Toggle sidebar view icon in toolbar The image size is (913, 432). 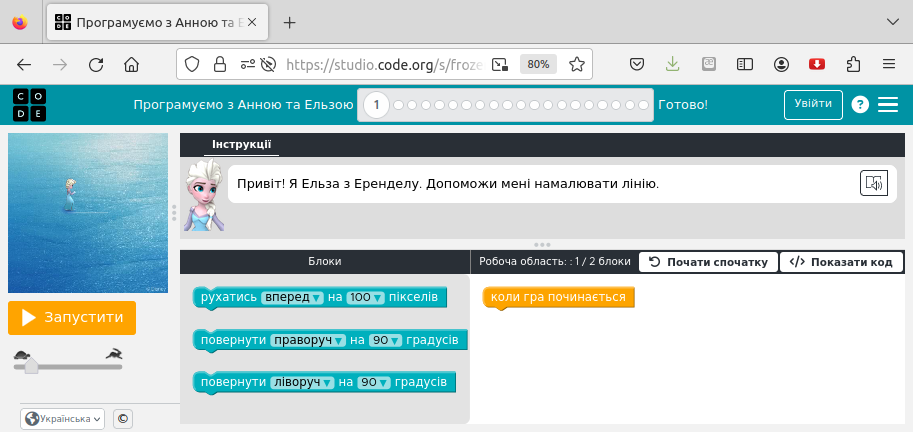tap(745, 64)
